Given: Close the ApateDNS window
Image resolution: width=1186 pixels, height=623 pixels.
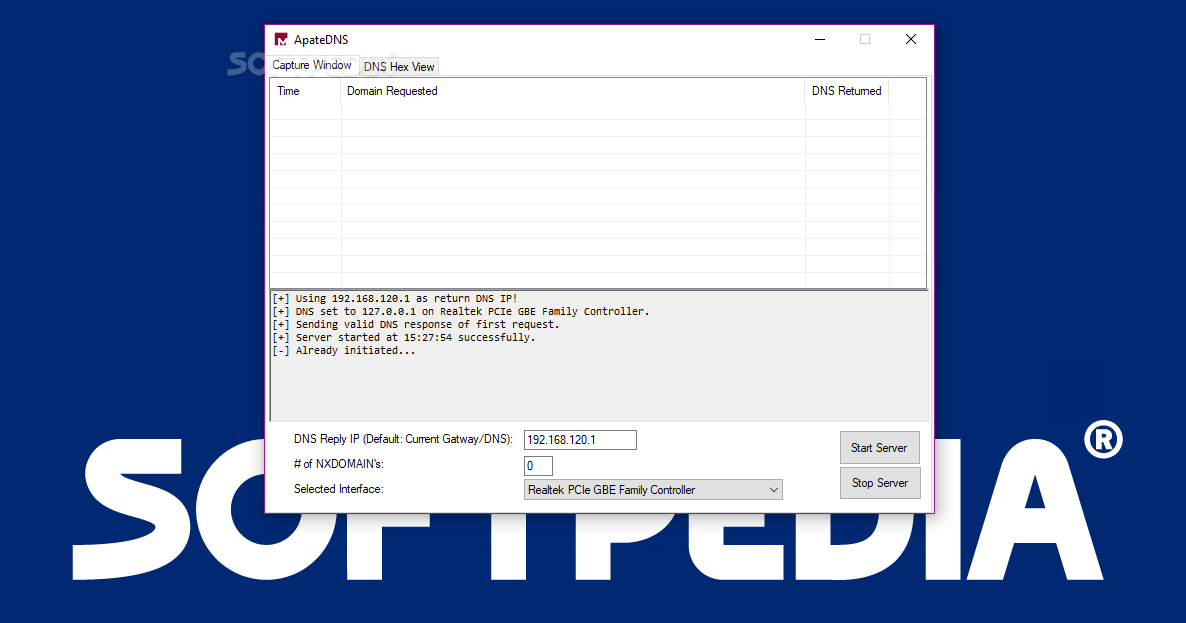Looking at the screenshot, I should pyautogui.click(x=911, y=39).
